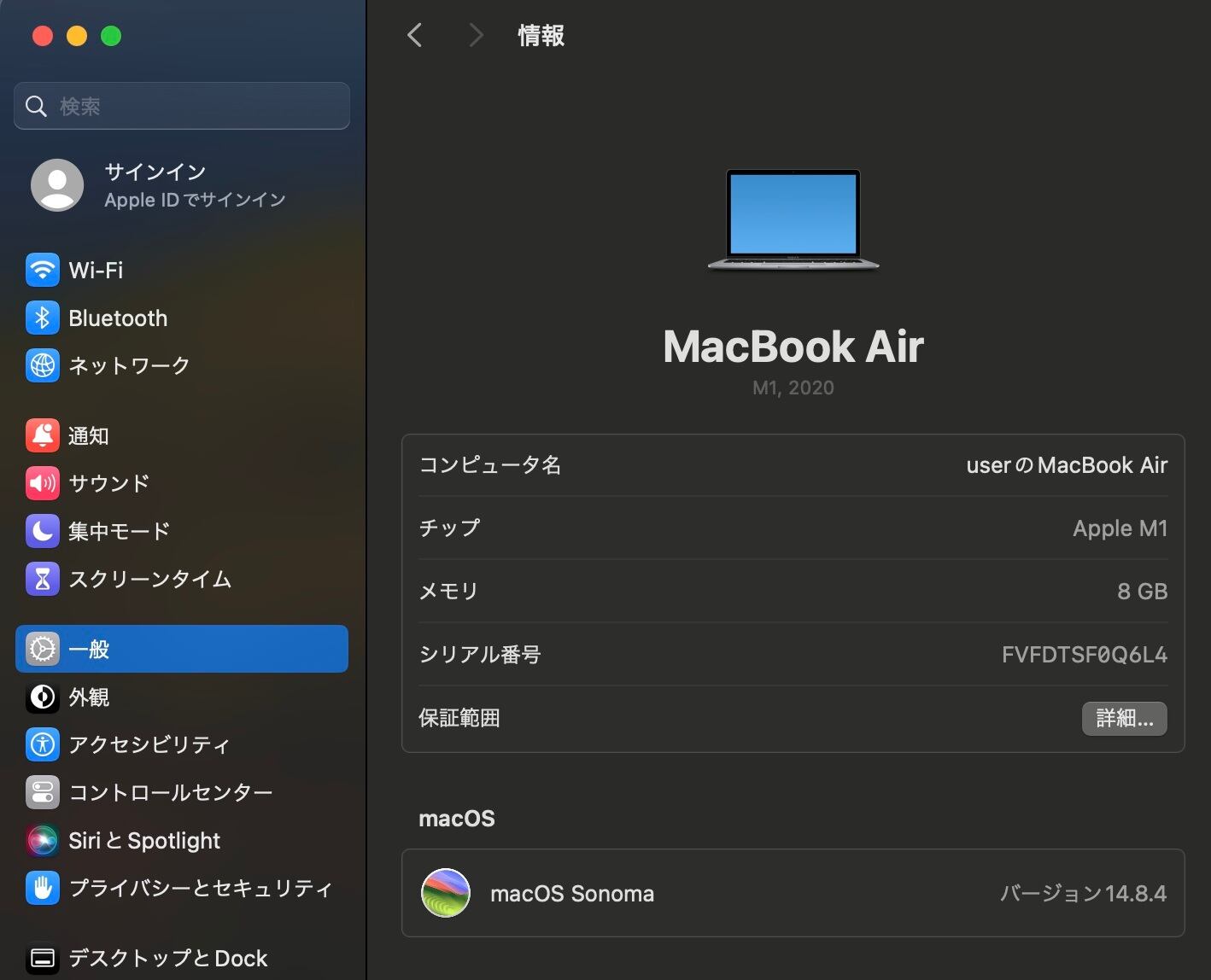Click the 一般 gear icon
The width and height of the screenshot is (1211, 980).
tap(42, 650)
